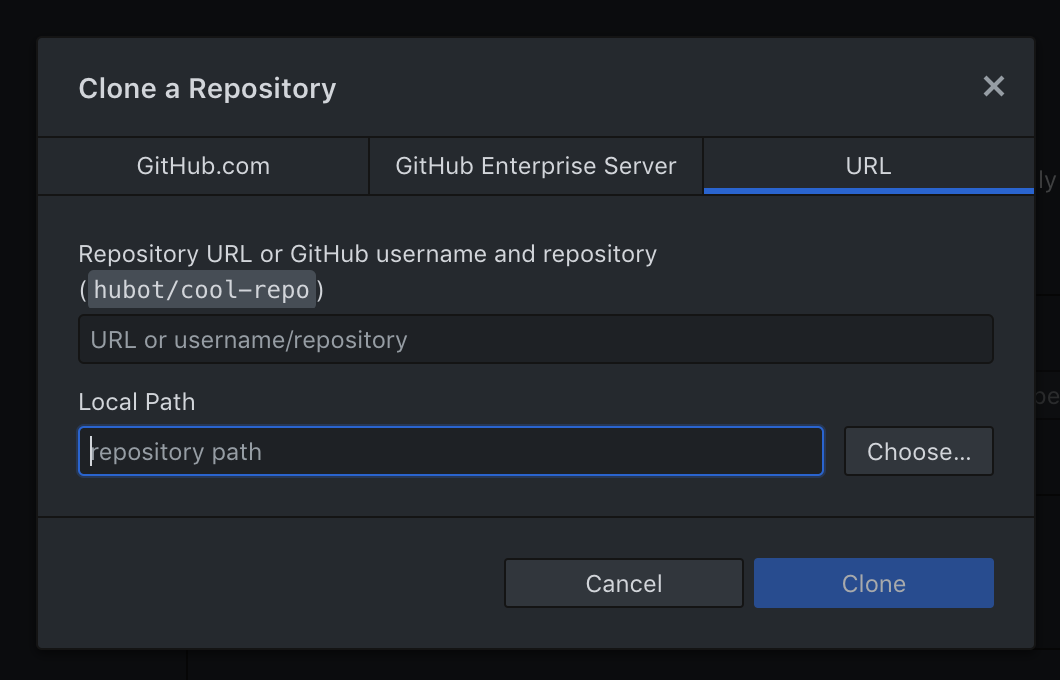
Task: Open the folder browser with Choose...
Action: point(918,451)
